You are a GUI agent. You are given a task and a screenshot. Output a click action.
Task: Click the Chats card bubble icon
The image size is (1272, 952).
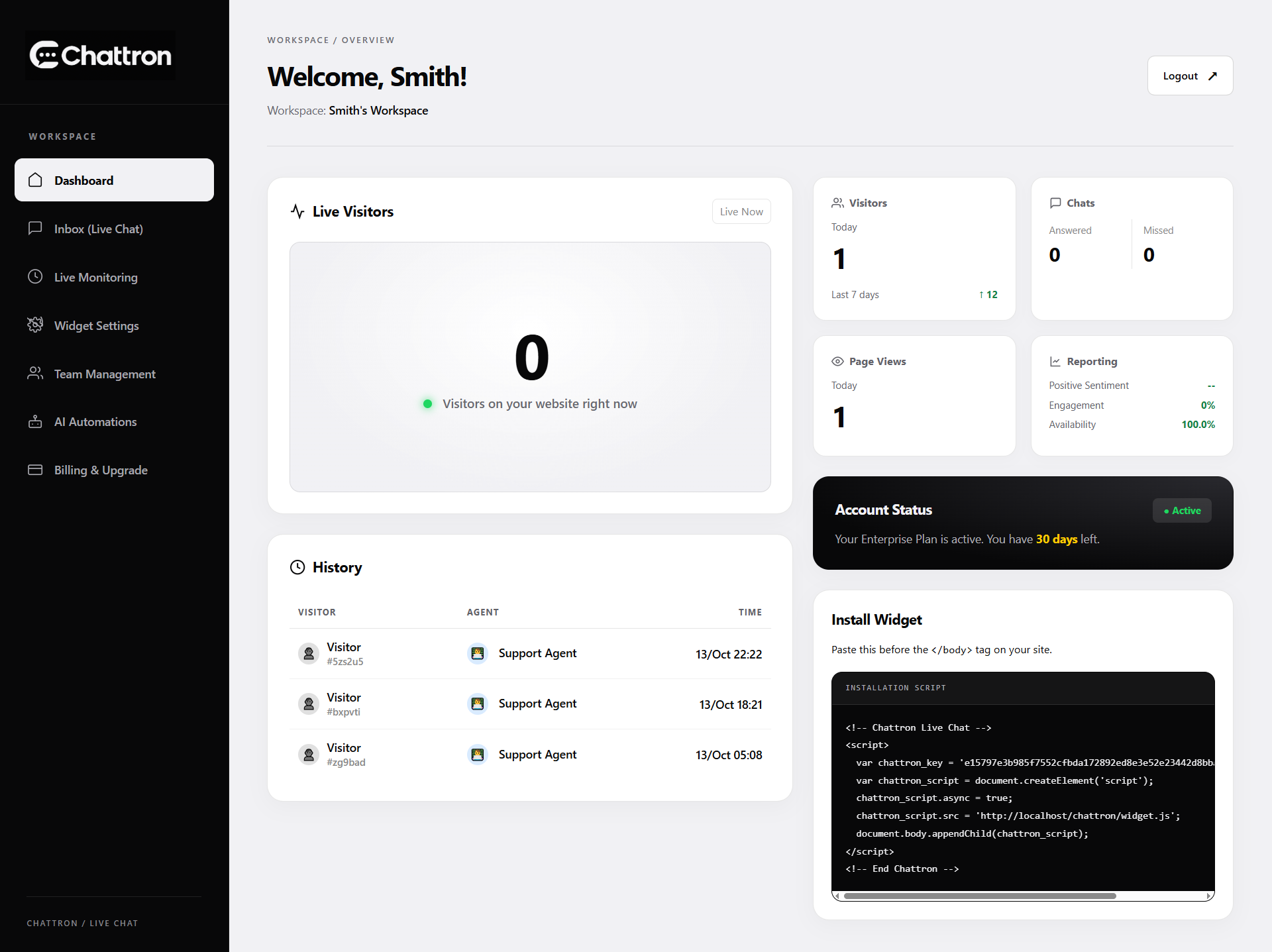(1055, 203)
